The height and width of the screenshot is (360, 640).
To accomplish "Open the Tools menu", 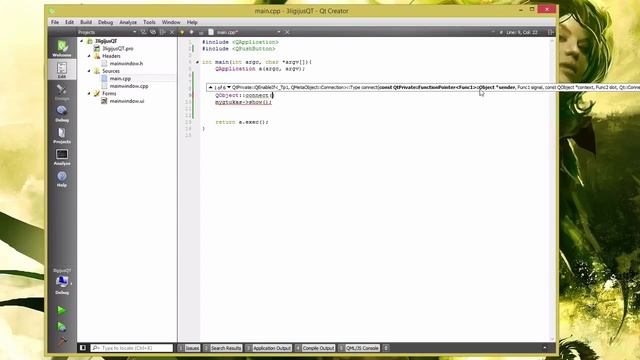I will (x=149, y=22).
